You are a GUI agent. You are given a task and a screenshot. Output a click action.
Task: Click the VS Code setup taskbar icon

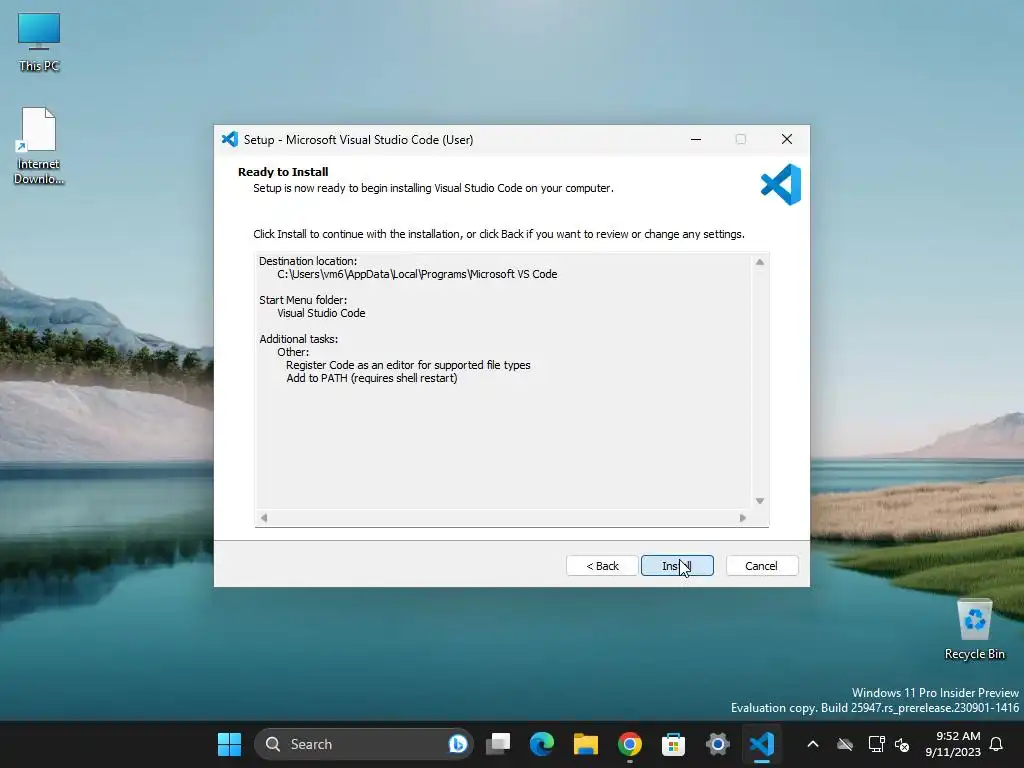pyautogui.click(x=761, y=744)
